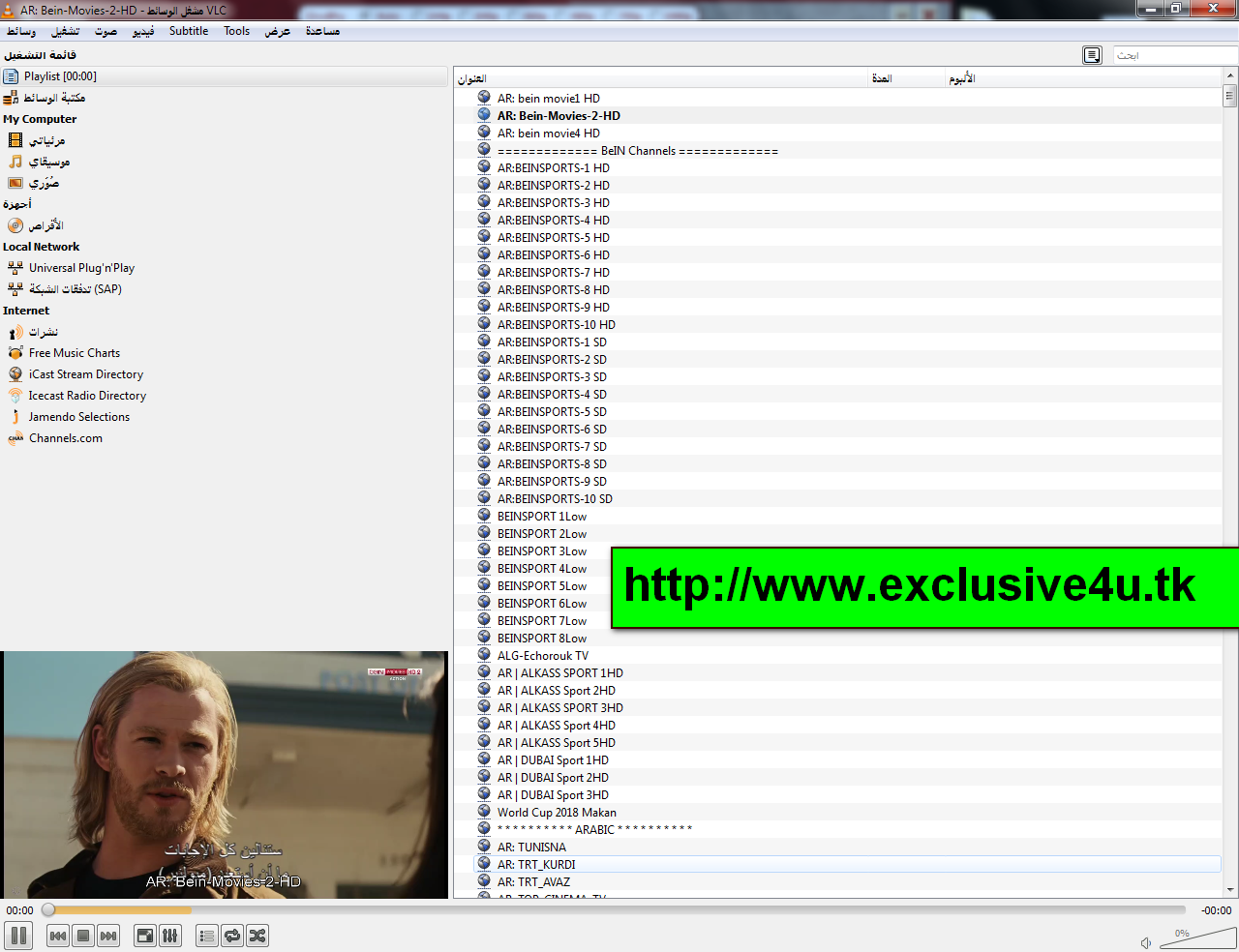
Task: Change playlist view mode with the list icon
Action: (x=206, y=936)
